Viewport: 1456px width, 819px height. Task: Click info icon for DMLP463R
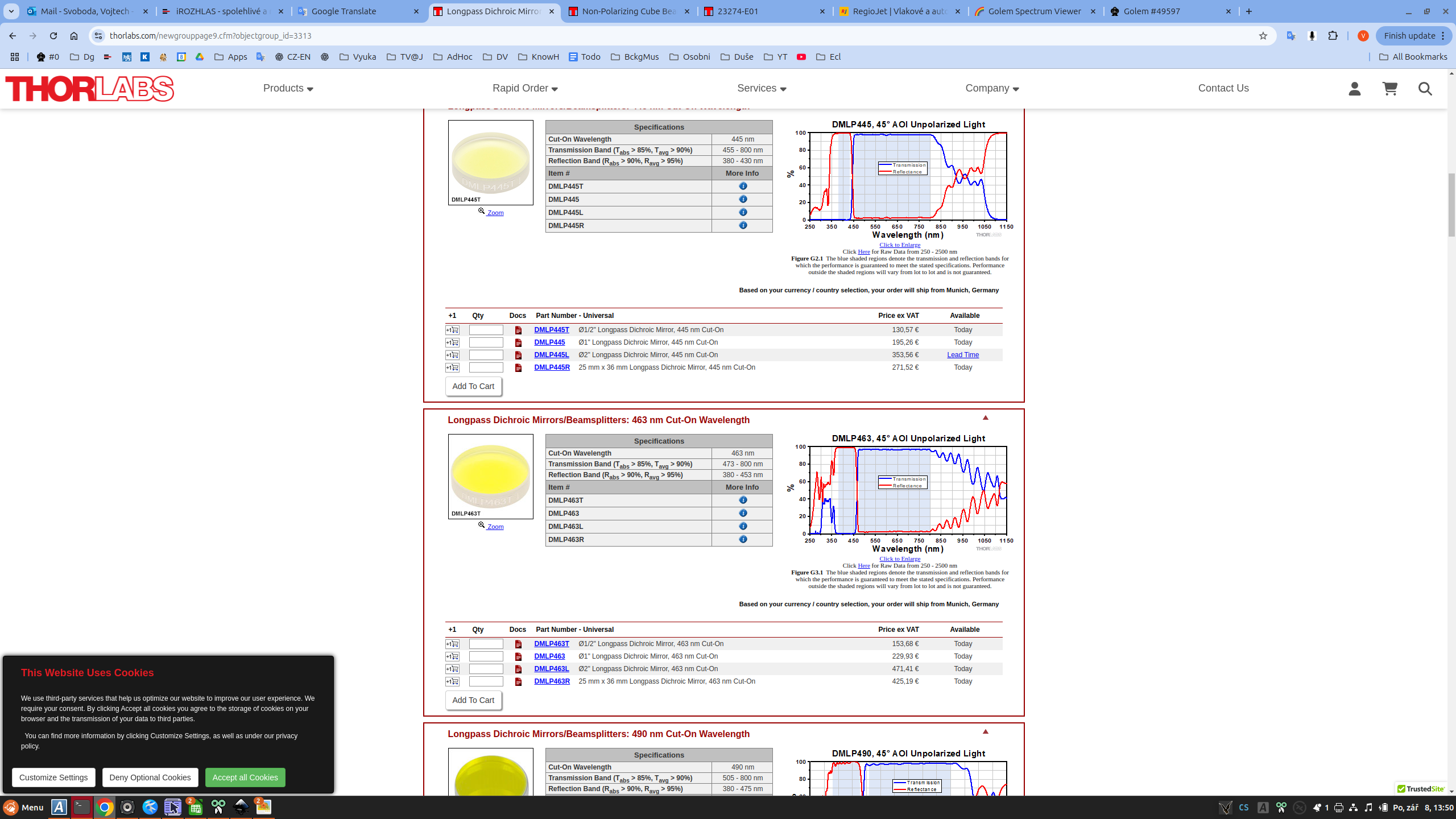click(x=742, y=539)
